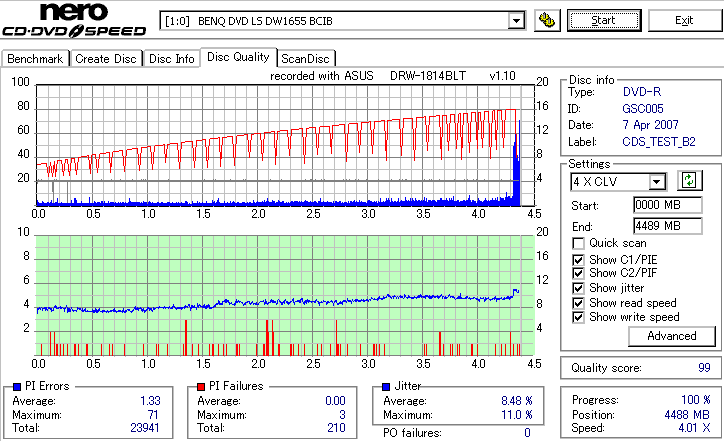Click the PI/jitter lower graph area

tap(285, 296)
